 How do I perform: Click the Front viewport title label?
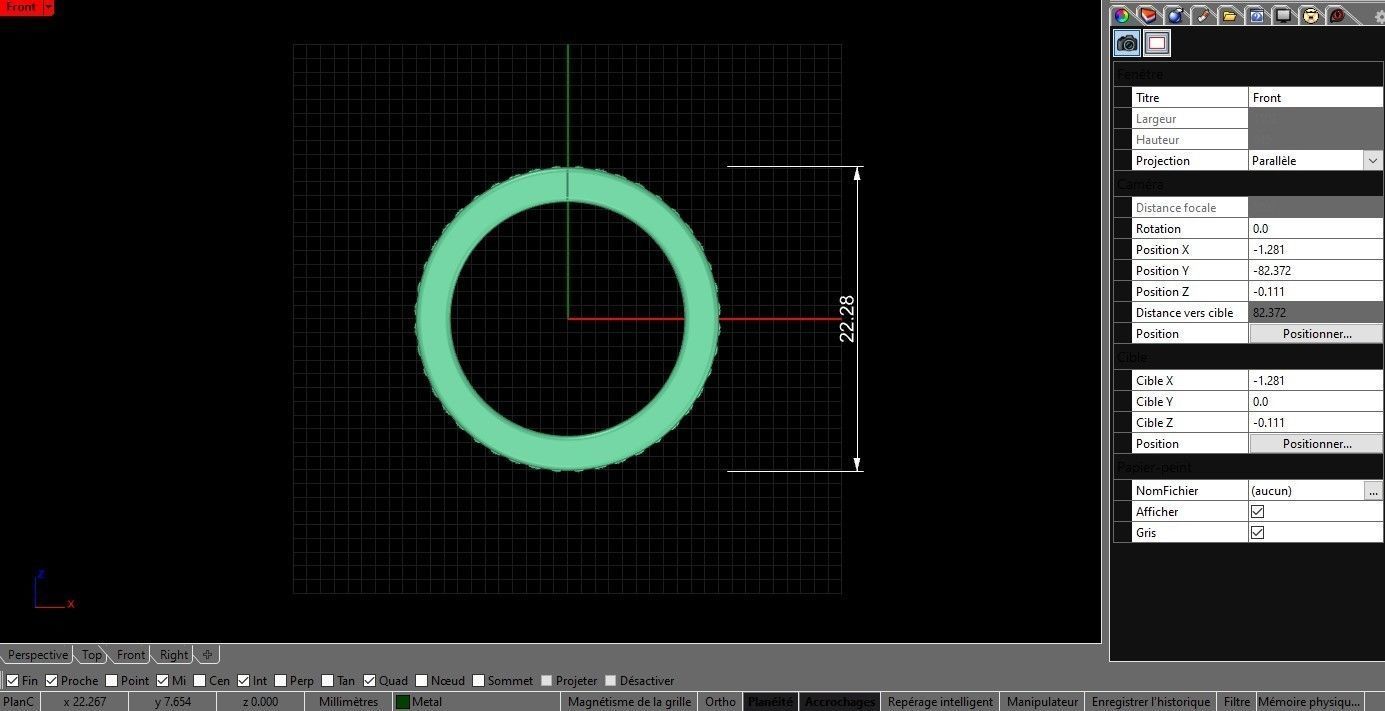(x=21, y=7)
